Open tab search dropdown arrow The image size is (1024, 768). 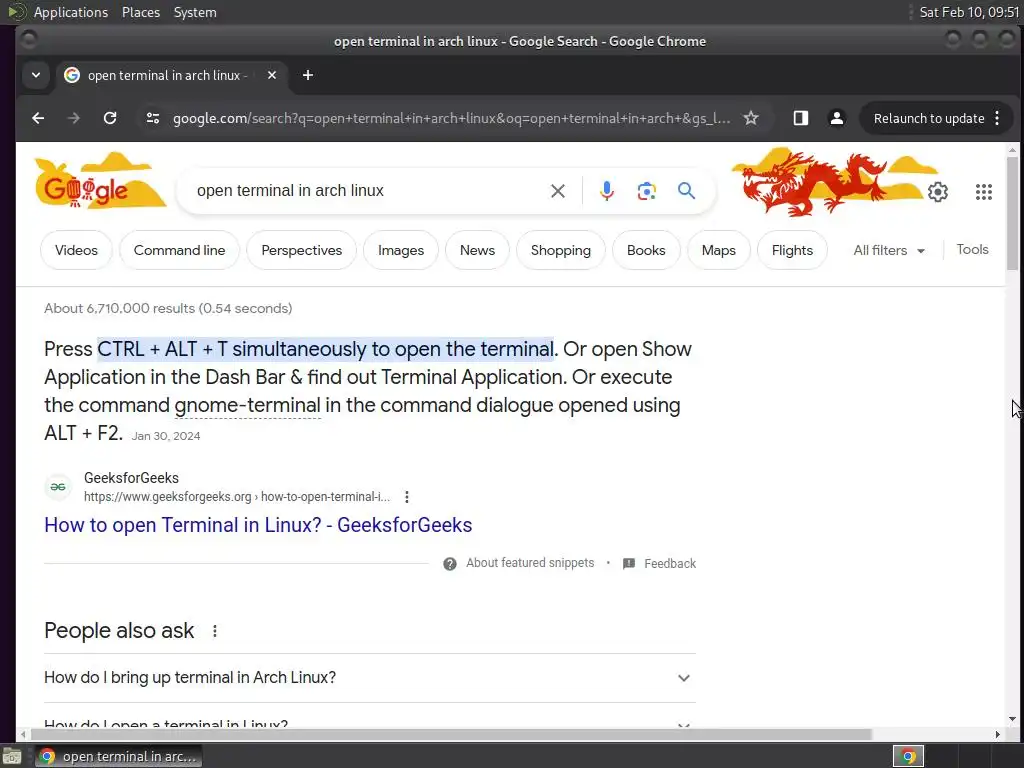click(36, 75)
